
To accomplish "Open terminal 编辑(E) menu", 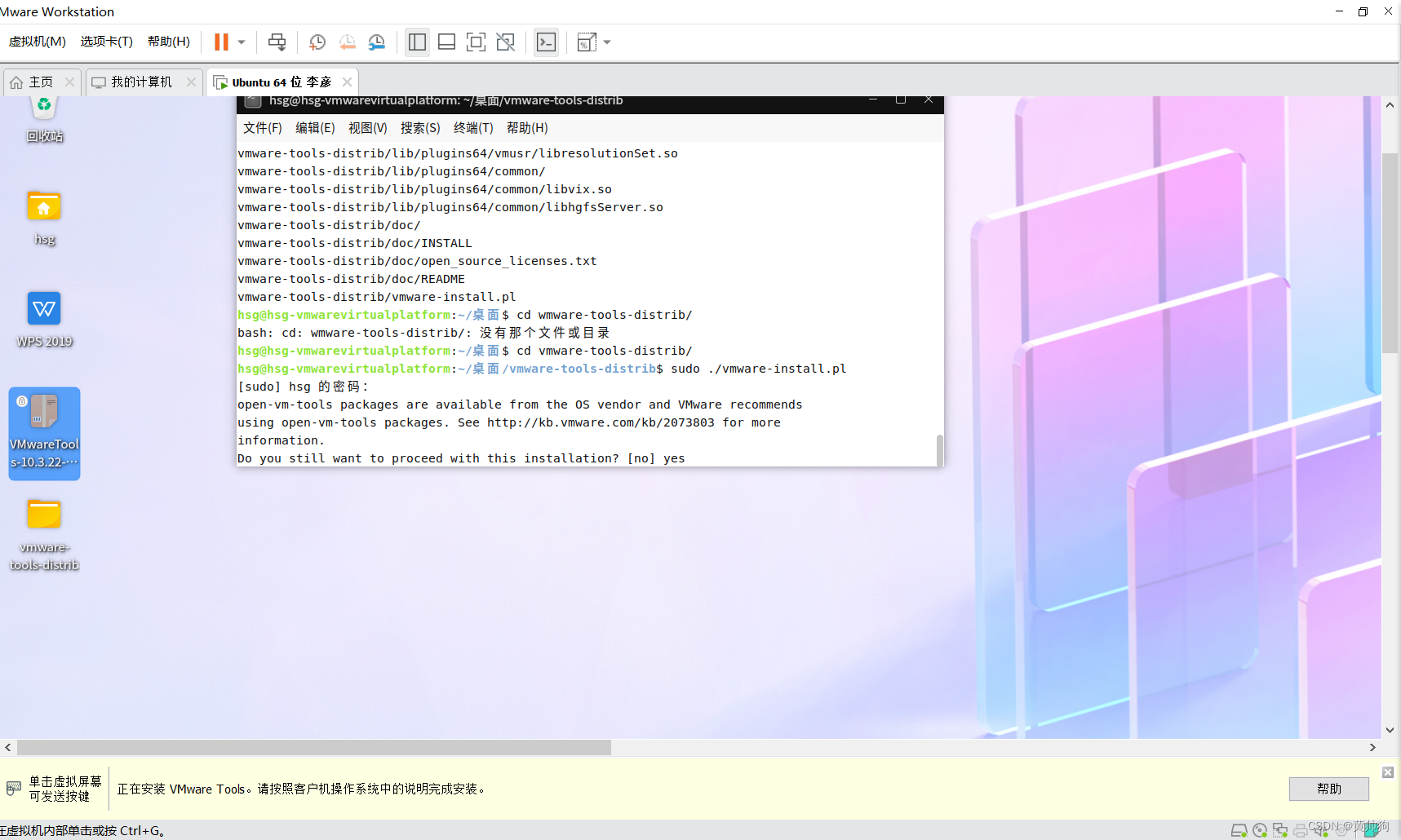I will coord(315,128).
